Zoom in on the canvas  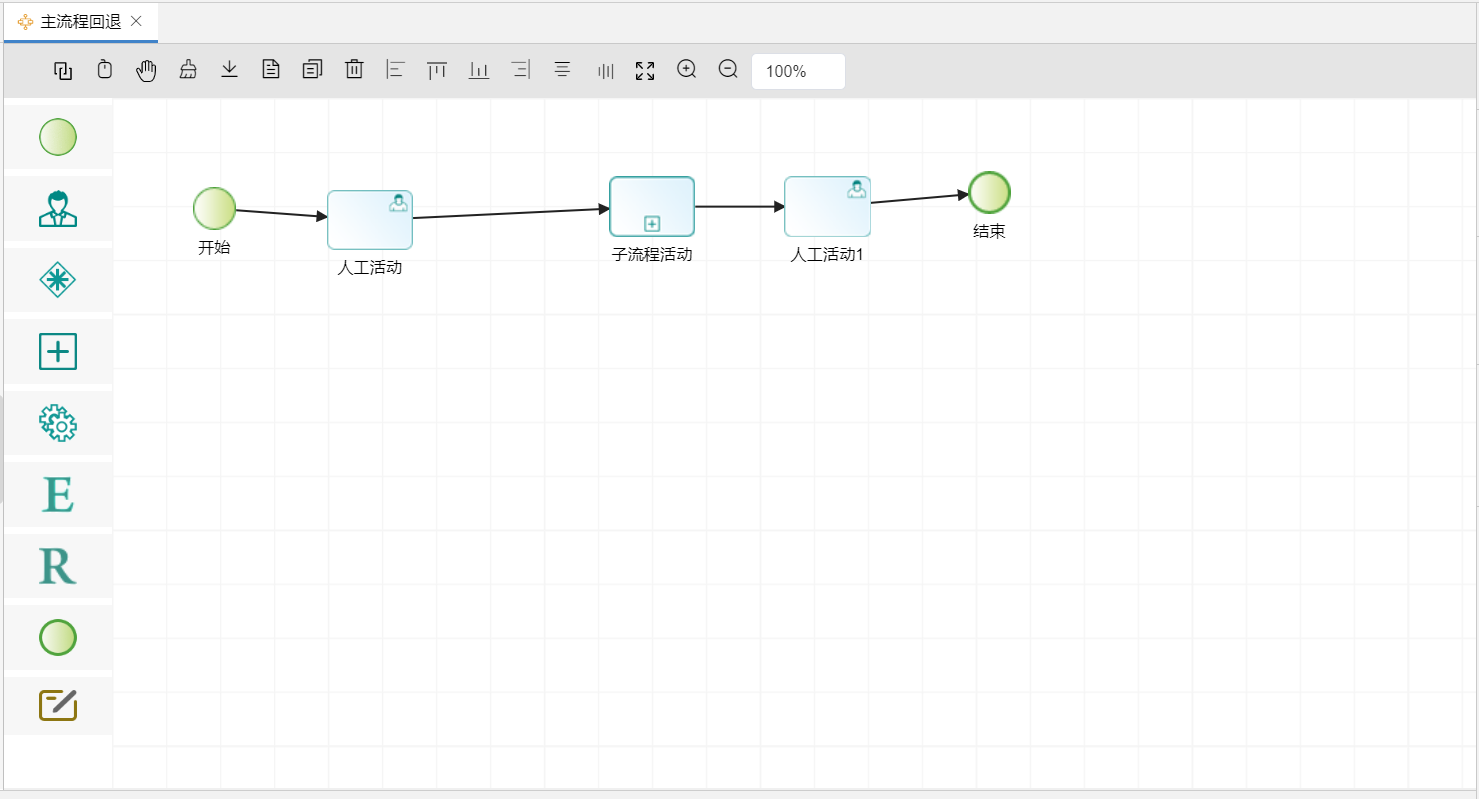pos(686,70)
